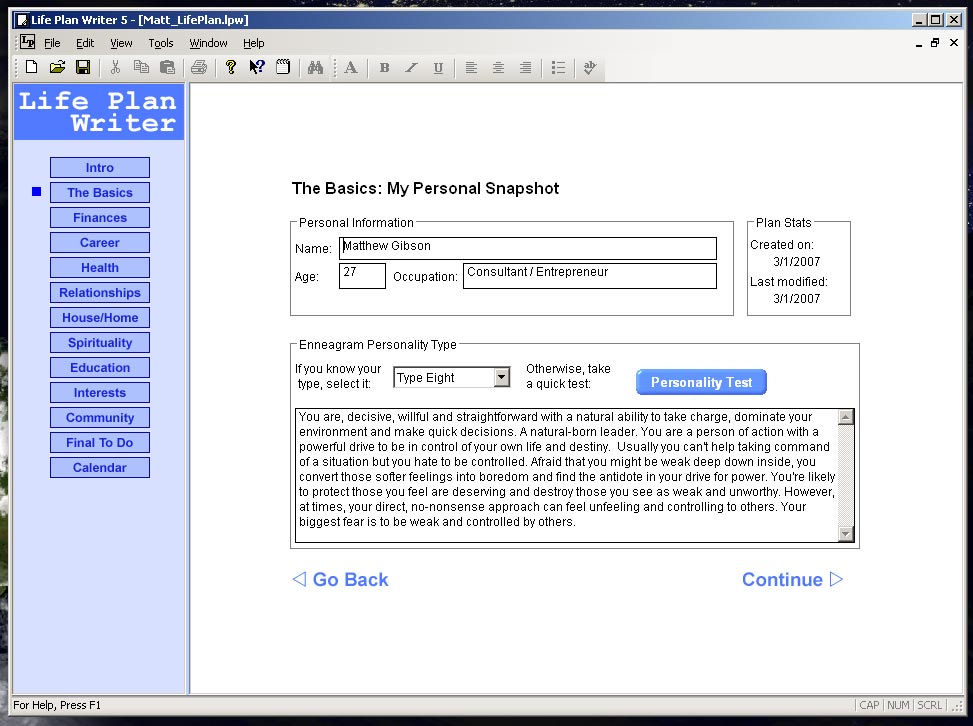Click the 'Last modified:' label in Plan Stats
Screen dimensions: 973x726
point(788,282)
